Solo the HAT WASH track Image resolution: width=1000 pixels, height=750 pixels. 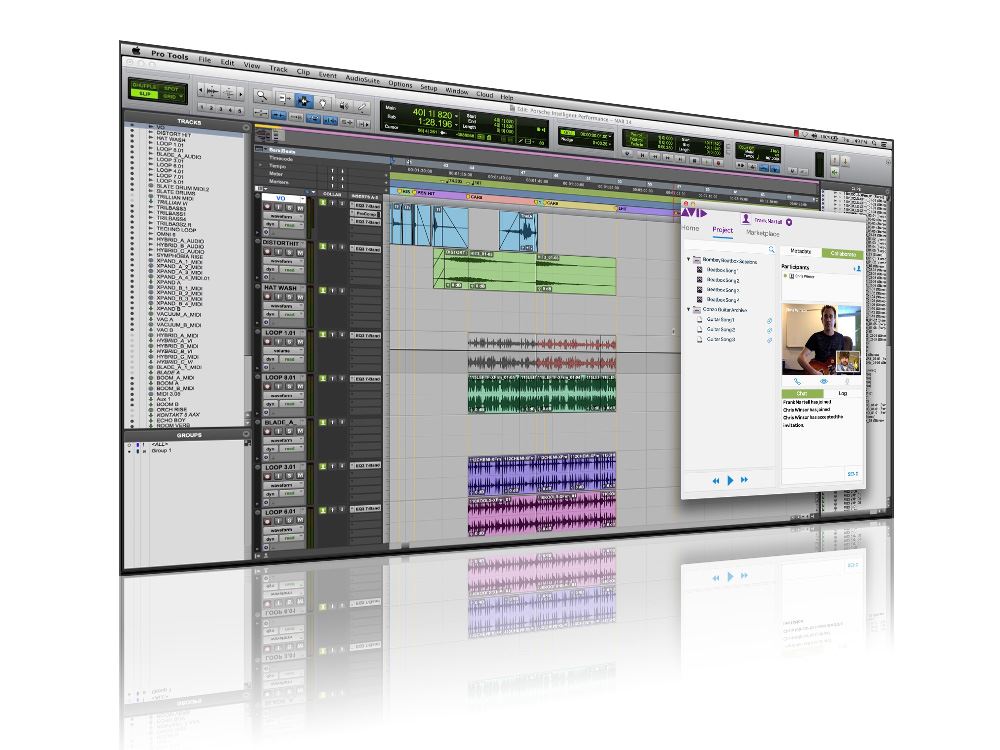point(289,297)
